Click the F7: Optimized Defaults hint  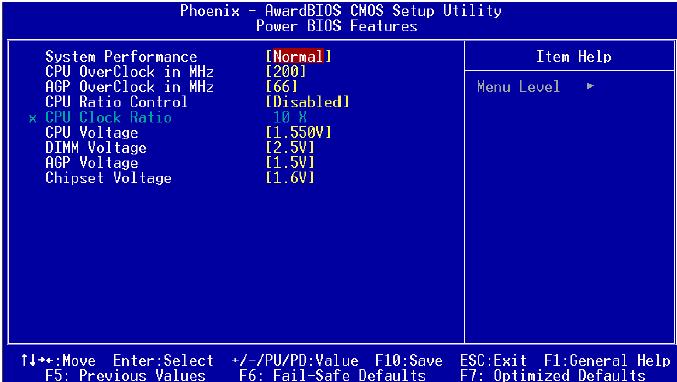click(553, 375)
